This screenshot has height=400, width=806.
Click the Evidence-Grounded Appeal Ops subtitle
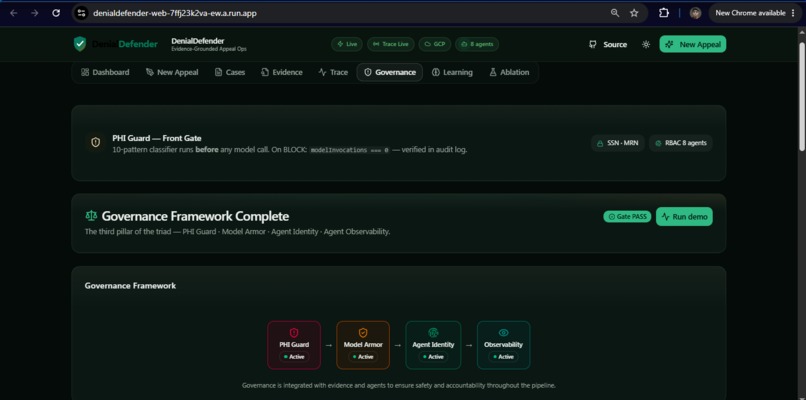click(209, 49)
